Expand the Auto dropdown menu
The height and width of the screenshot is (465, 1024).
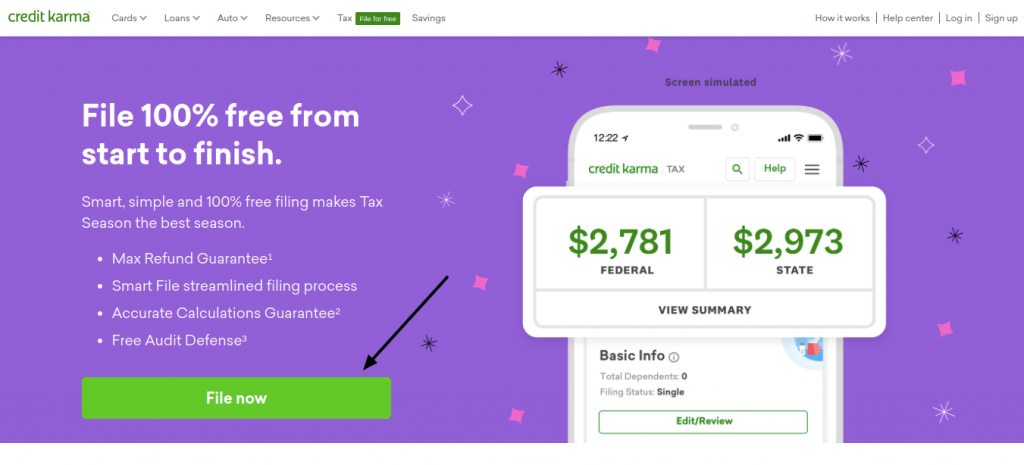pyautogui.click(x=232, y=18)
